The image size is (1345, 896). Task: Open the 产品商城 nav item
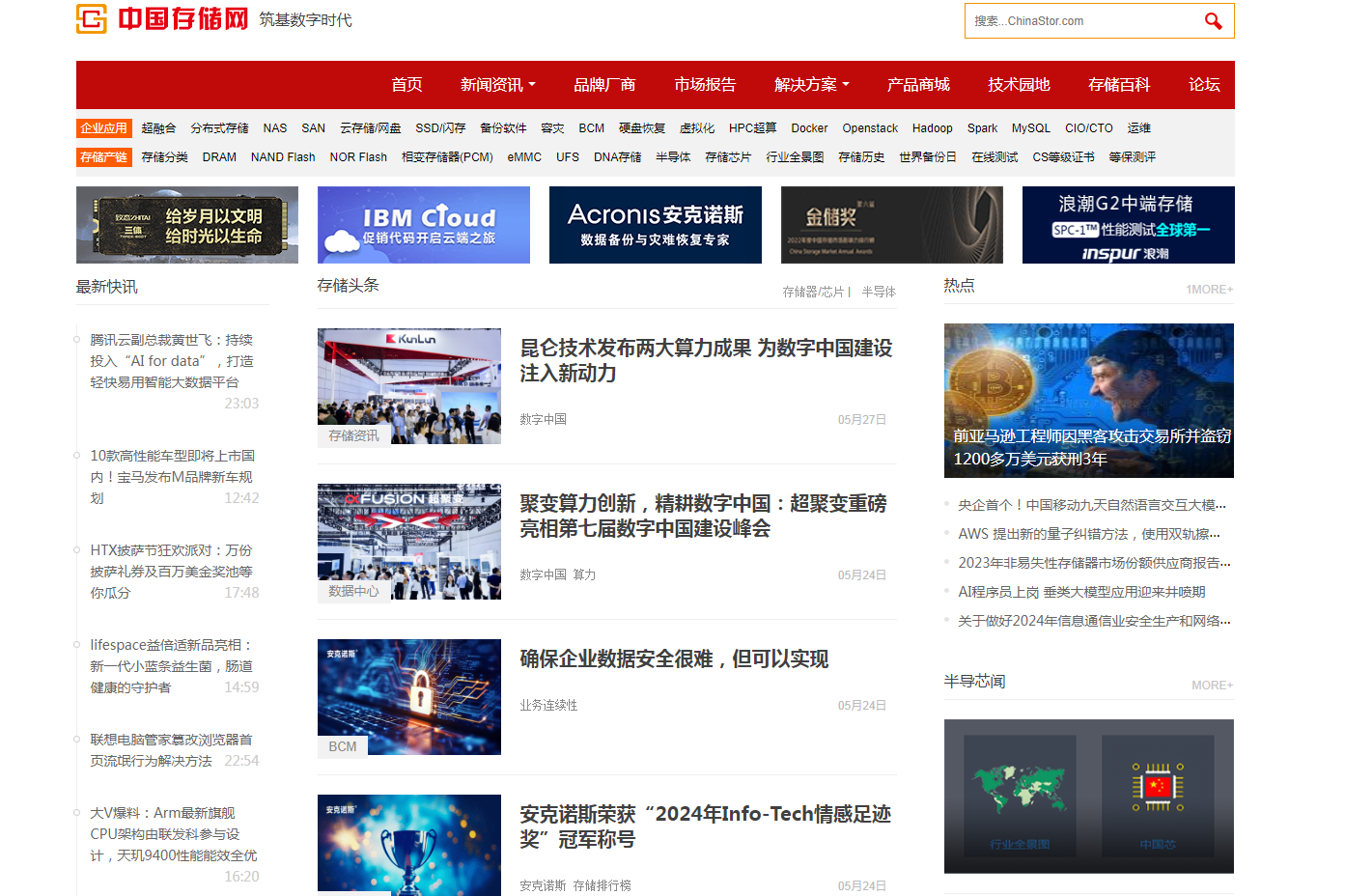(918, 85)
